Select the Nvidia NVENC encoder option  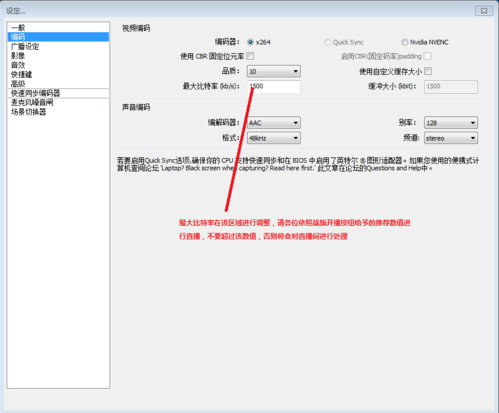pyautogui.click(x=405, y=42)
